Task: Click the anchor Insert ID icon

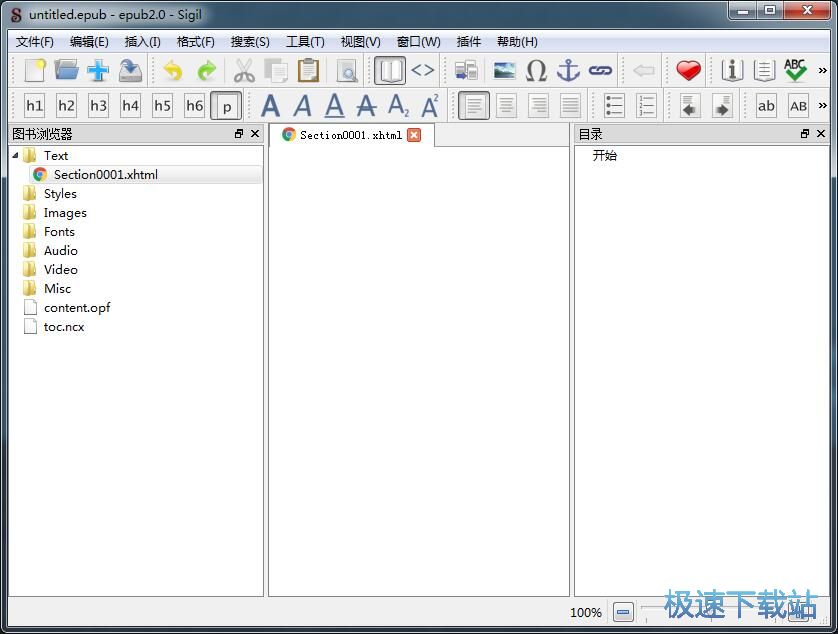Action: (x=568, y=70)
